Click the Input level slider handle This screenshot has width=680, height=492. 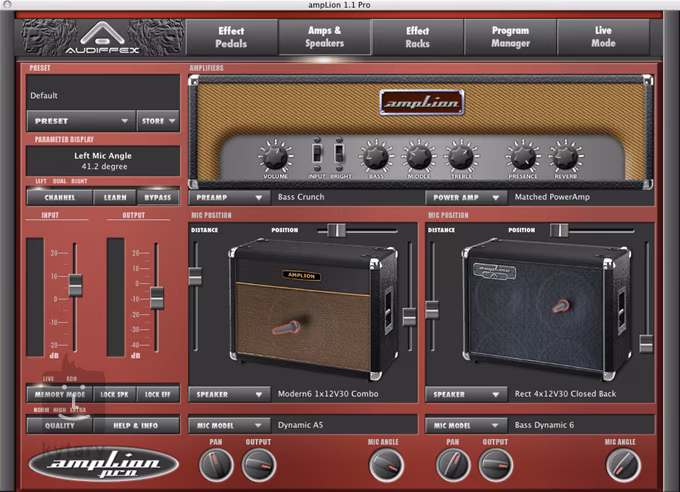pos(74,287)
